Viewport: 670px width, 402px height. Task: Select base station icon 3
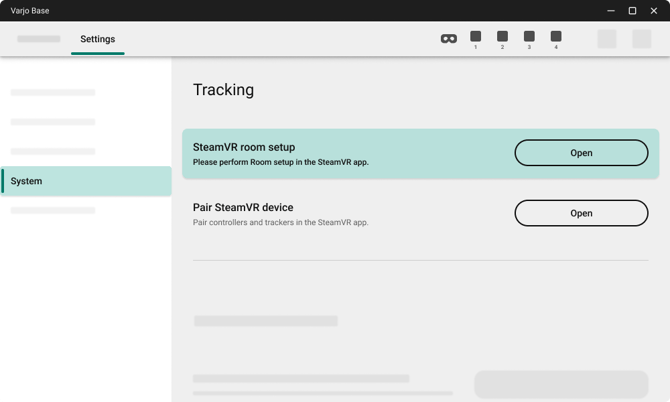[x=529, y=37]
